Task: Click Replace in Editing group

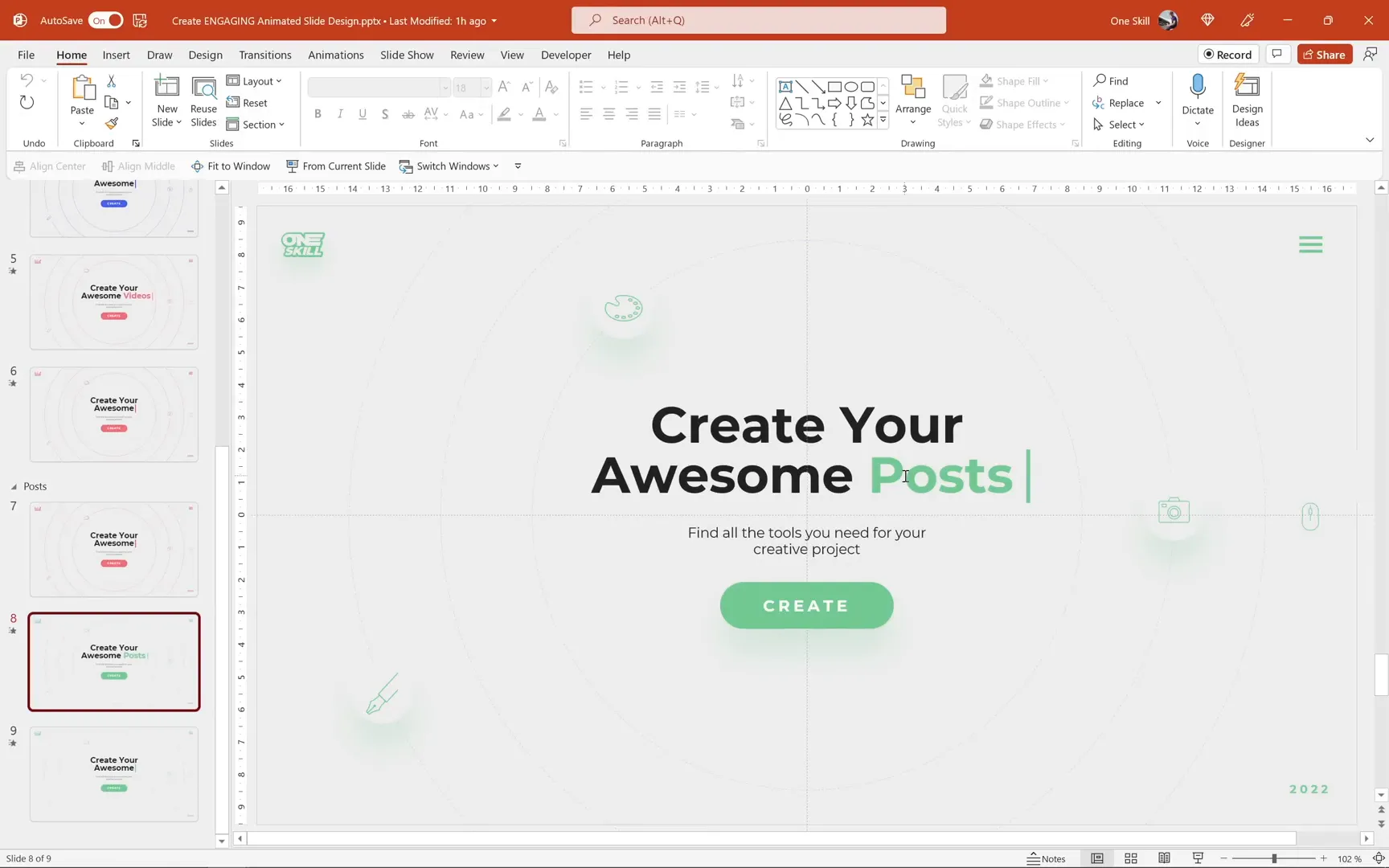Action: point(1118,103)
